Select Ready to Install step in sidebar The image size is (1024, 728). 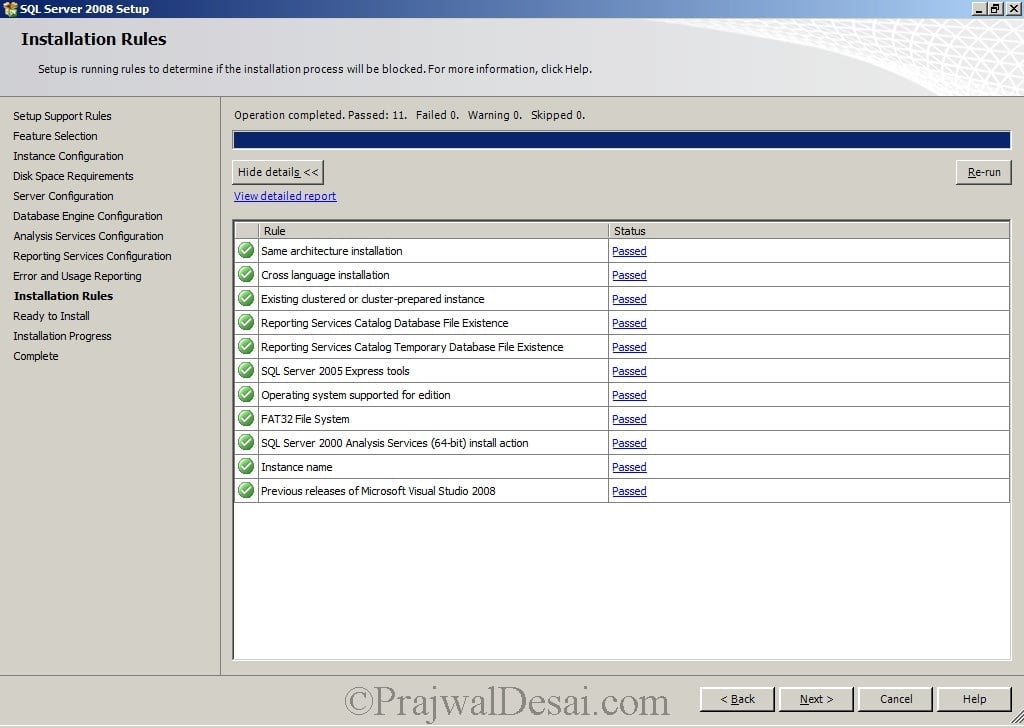pyautogui.click(x=51, y=316)
